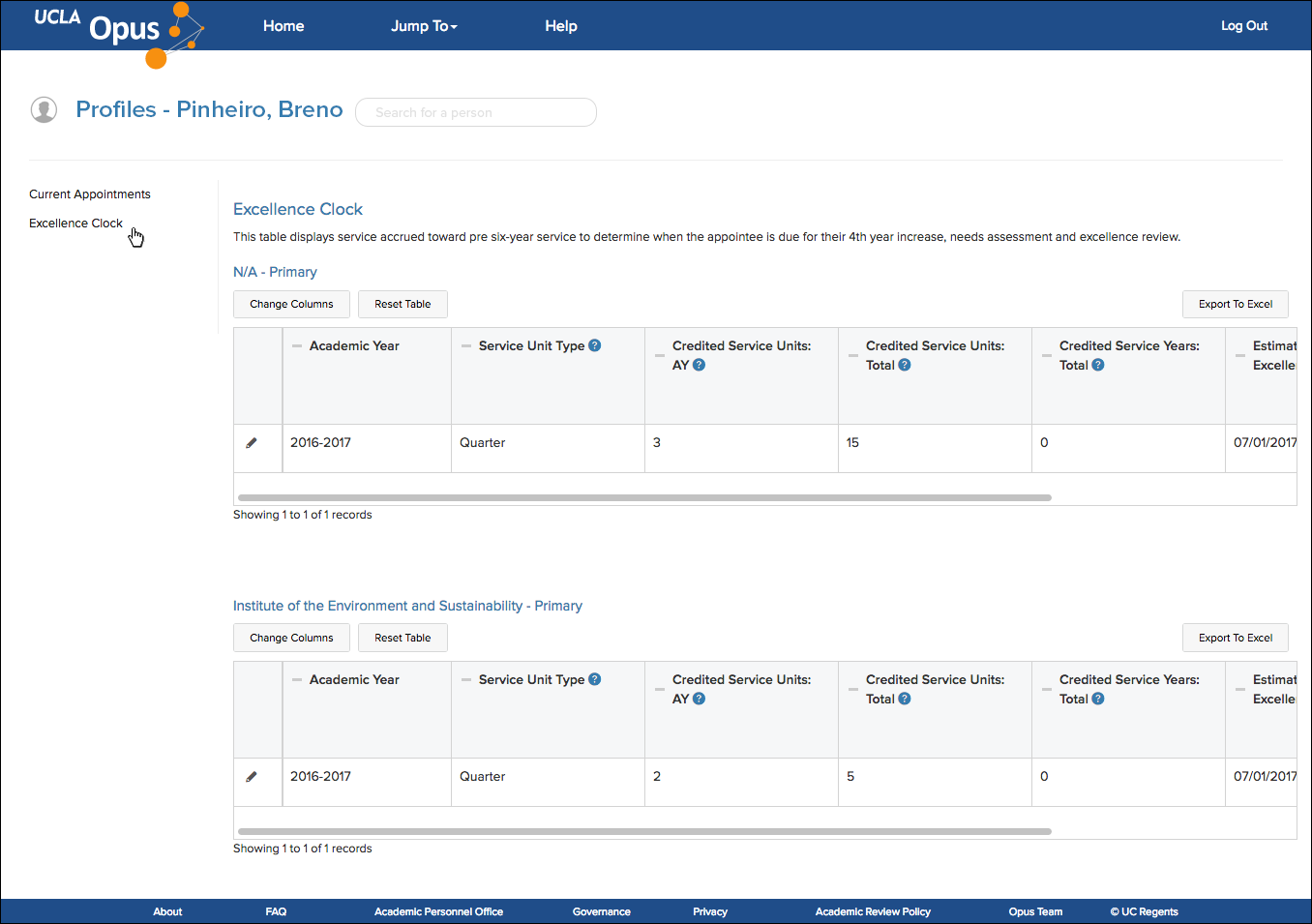Open help for Credited Service Units Total in N/A Primary table
Image resolution: width=1312 pixels, height=924 pixels.
coord(905,365)
